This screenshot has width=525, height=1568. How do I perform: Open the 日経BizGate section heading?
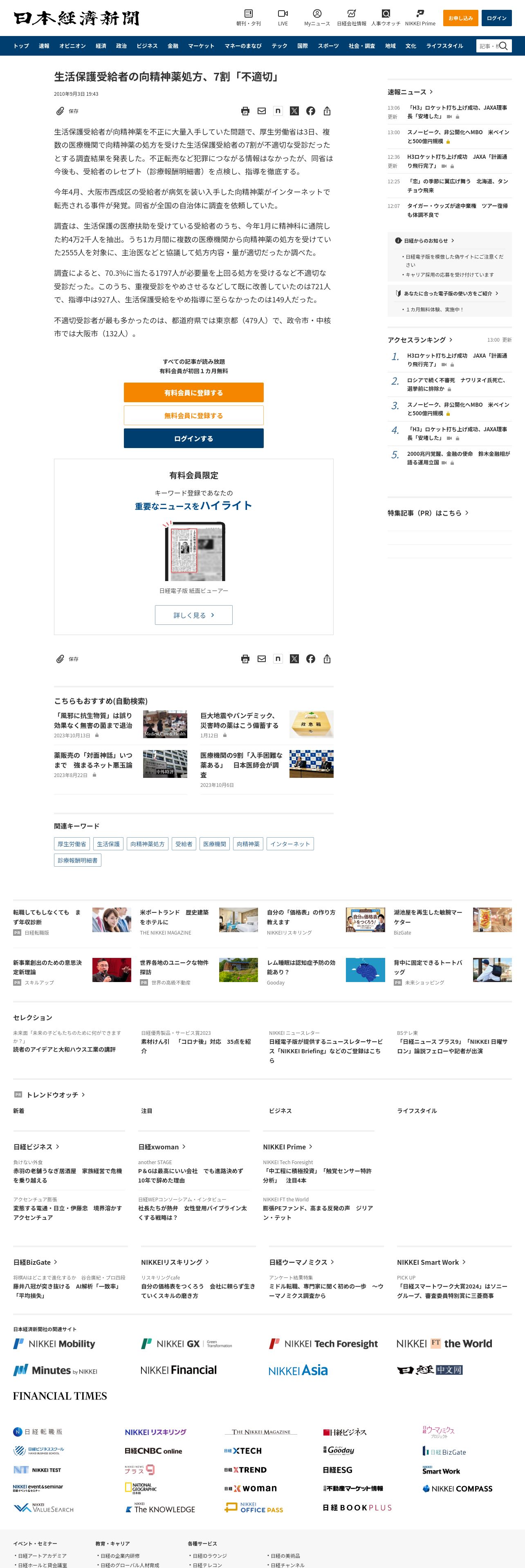click(x=35, y=1262)
